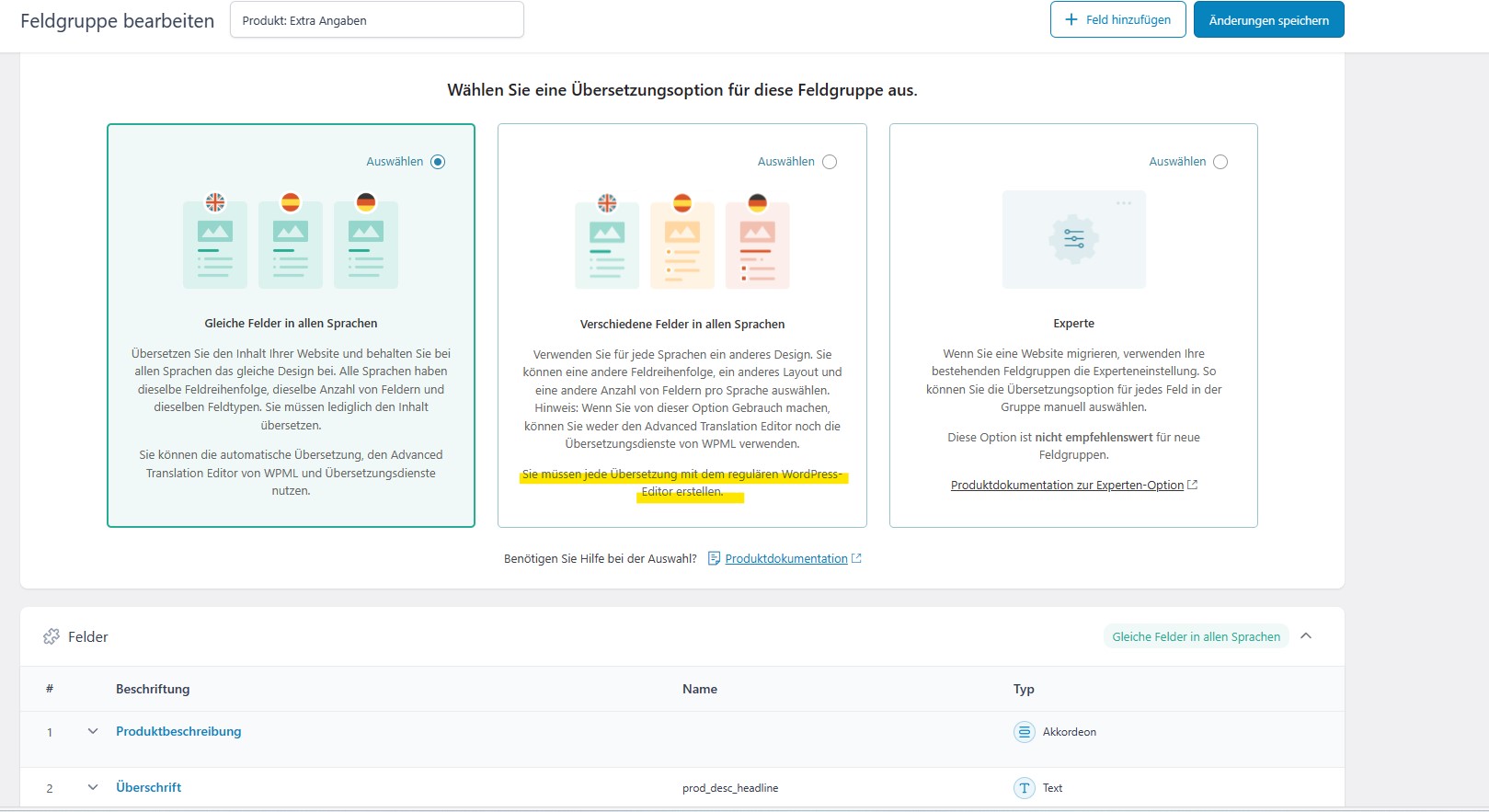Screen dimensions: 1489x812
Task: Click the 'Beschriftung' column header
Action: click(153, 689)
